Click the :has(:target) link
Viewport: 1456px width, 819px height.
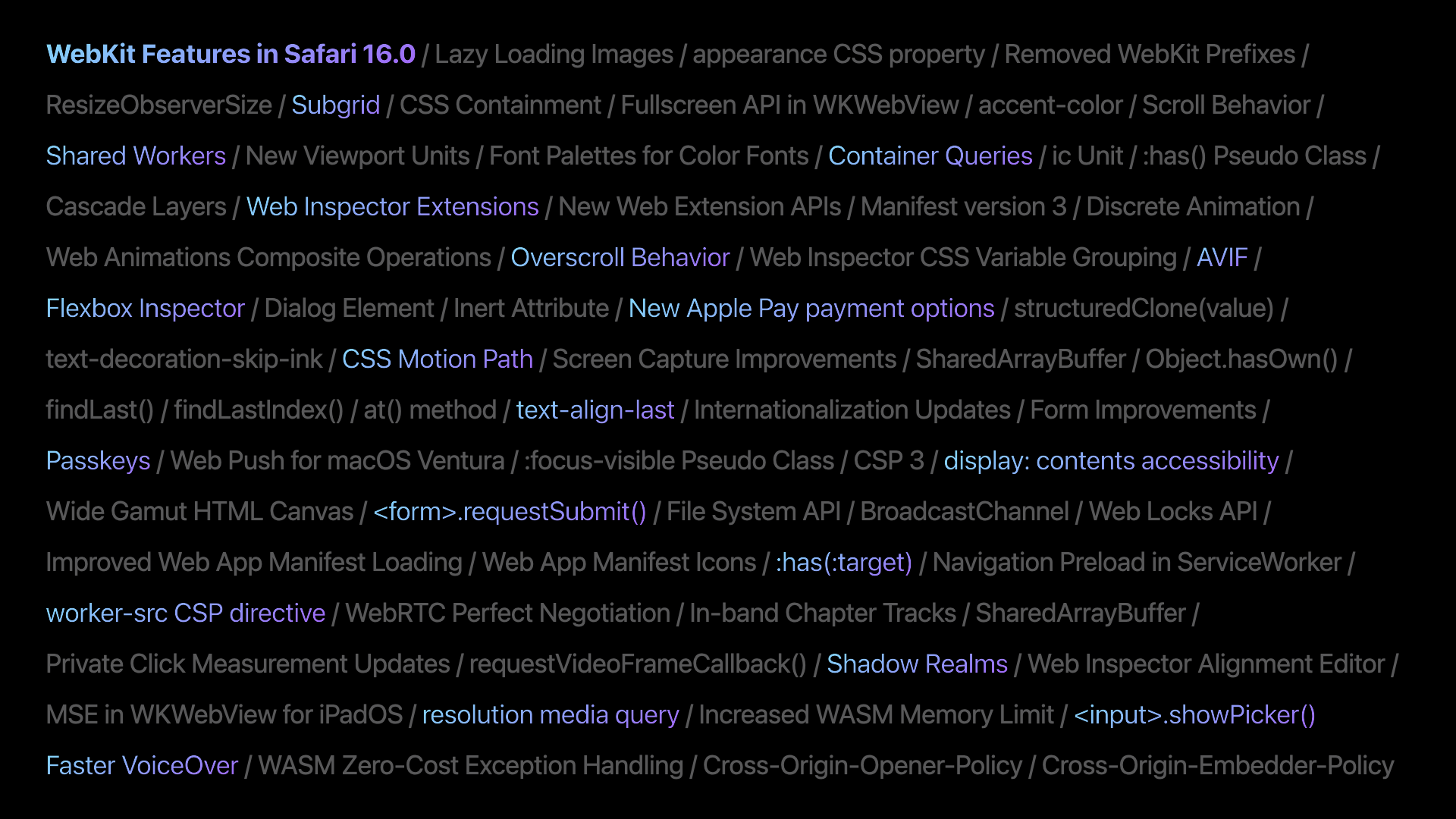[843, 563]
